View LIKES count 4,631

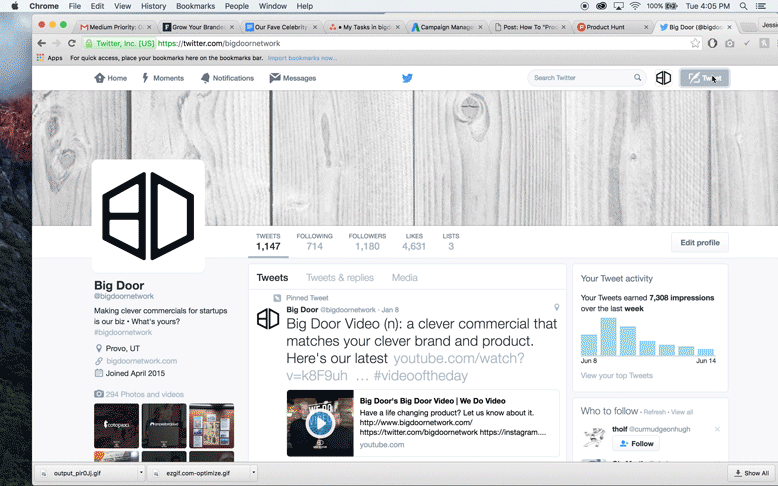tap(414, 242)
